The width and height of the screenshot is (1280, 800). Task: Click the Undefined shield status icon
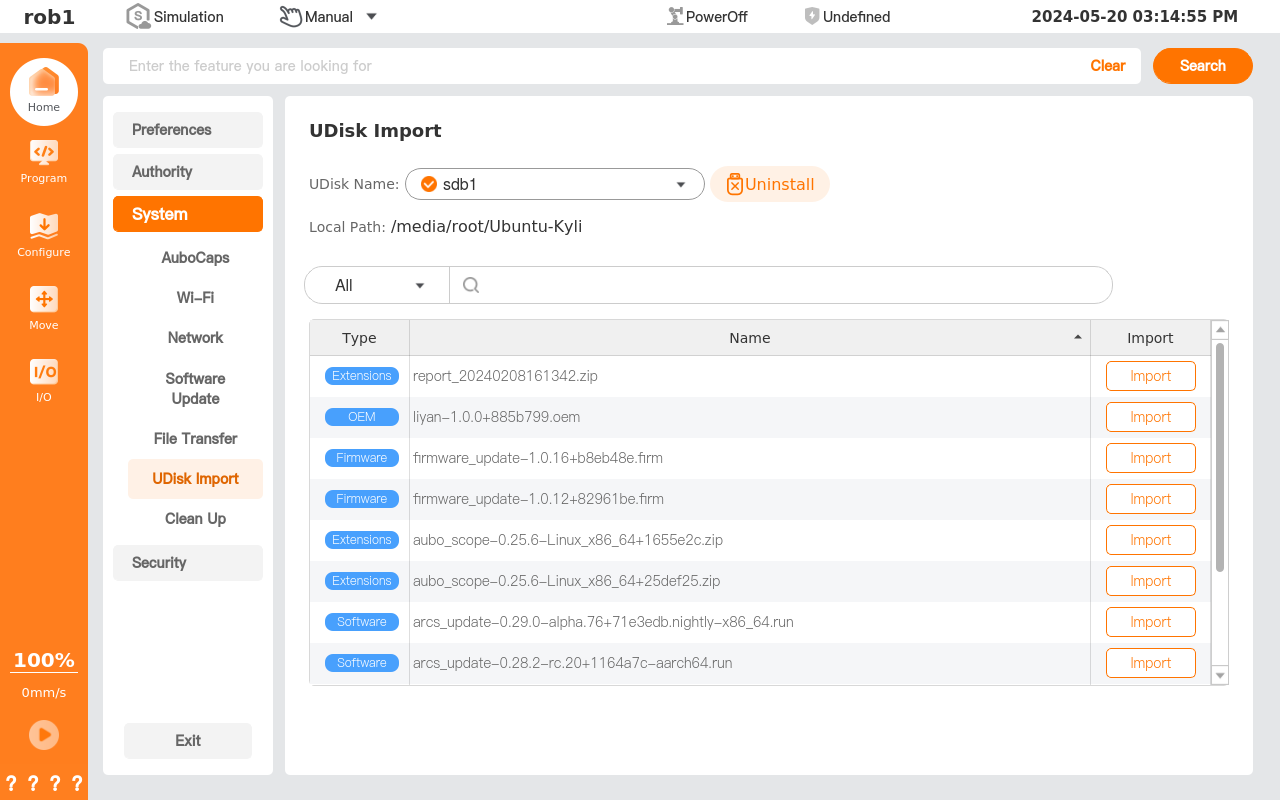tap(812, 16)
